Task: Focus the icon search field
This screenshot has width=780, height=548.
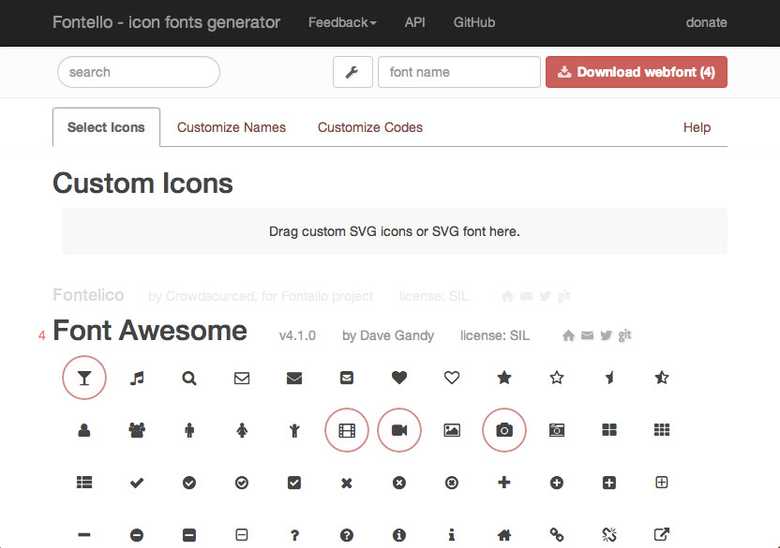Action: click(138, 72)
